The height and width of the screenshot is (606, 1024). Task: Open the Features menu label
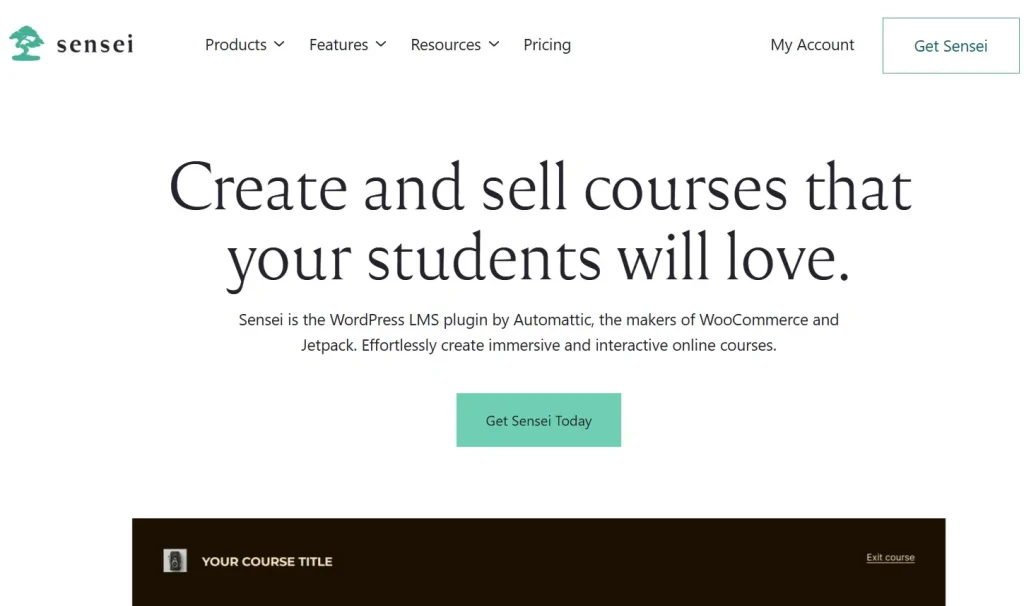click(x=338, y=45)
